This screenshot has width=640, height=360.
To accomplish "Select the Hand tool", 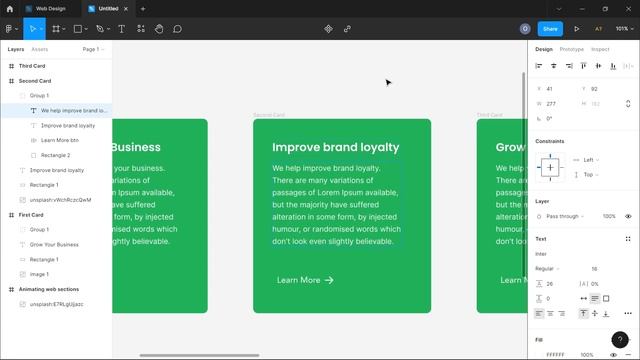I will pos(159,29).
